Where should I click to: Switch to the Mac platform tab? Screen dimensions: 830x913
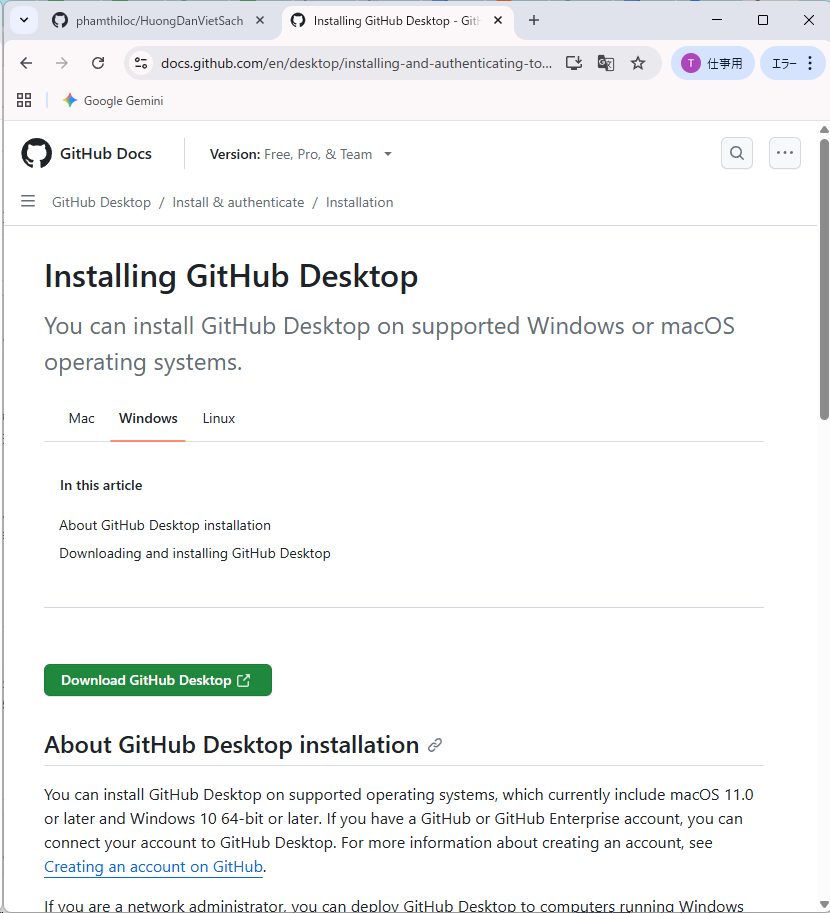(82, 418)
